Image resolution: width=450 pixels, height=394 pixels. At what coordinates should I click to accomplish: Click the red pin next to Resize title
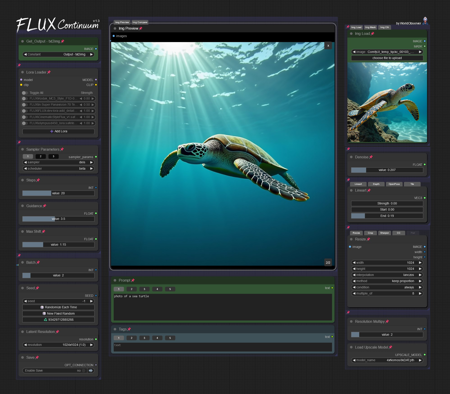pos(368,239)
